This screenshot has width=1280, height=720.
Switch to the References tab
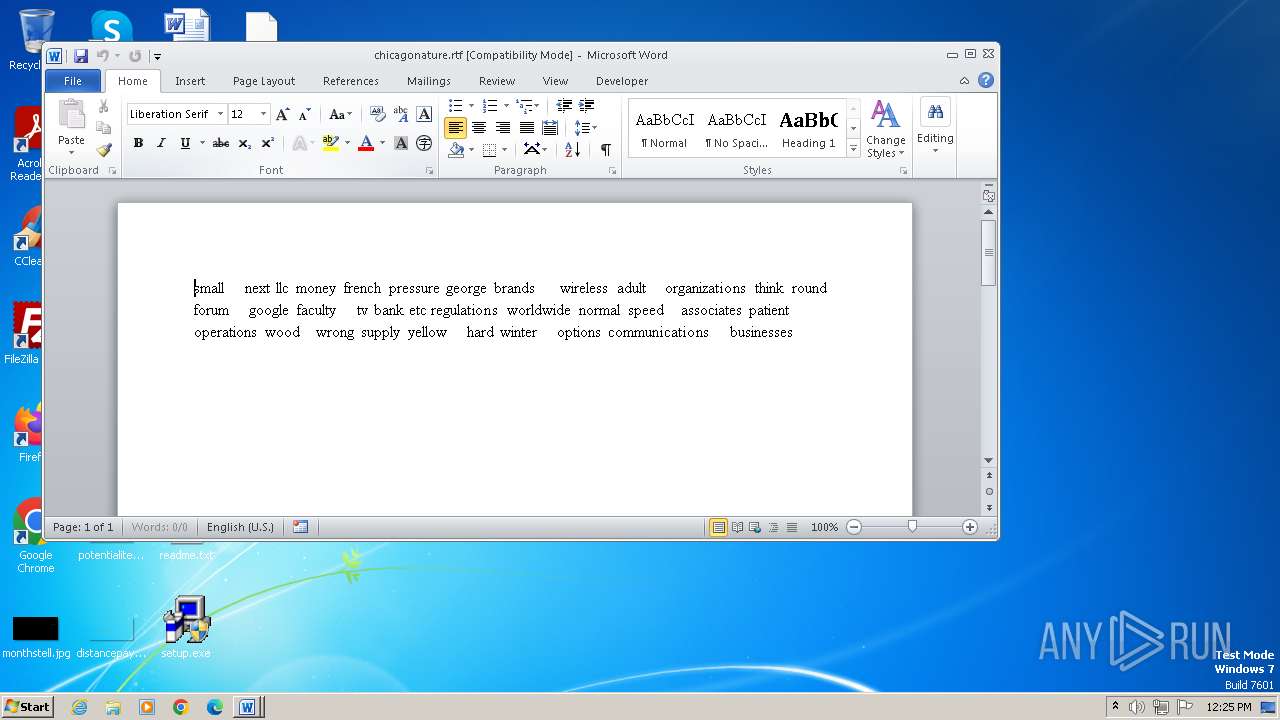350,81
